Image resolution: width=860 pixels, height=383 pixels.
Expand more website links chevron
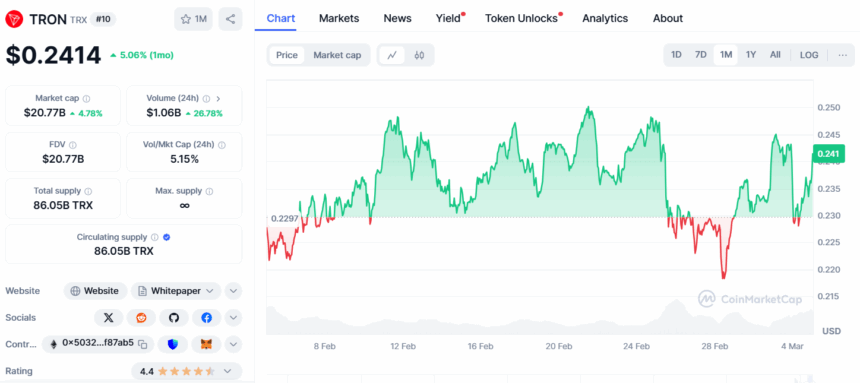tap(233, 291)
